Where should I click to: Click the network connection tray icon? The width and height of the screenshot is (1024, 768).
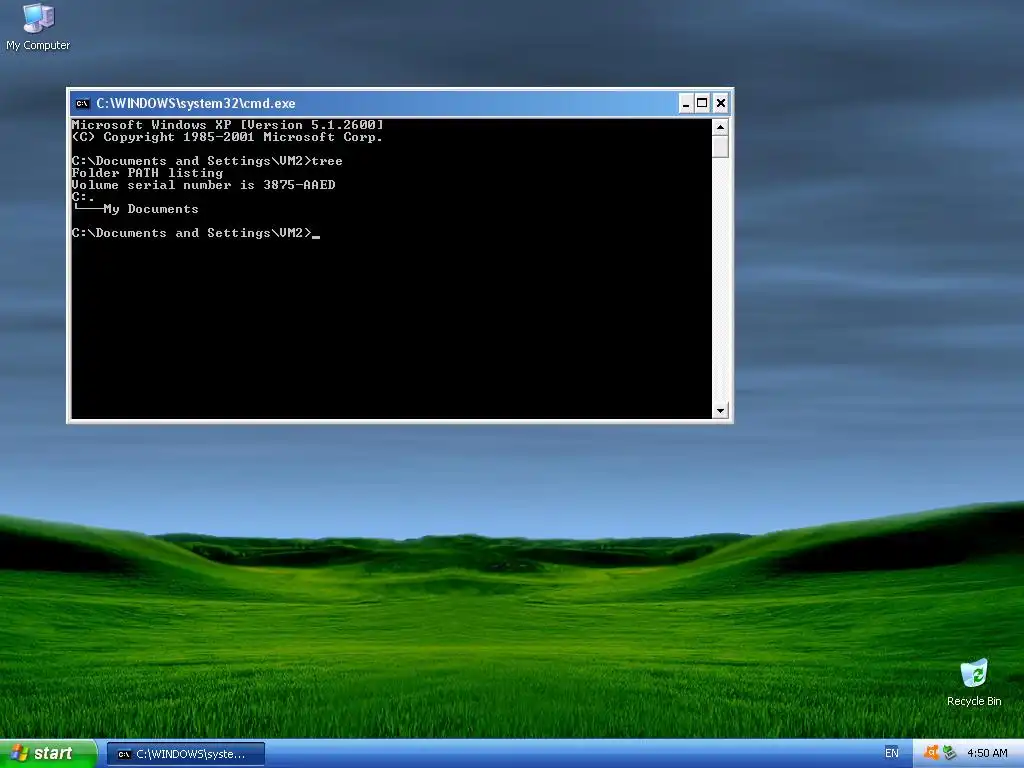[x=950, y=753]
